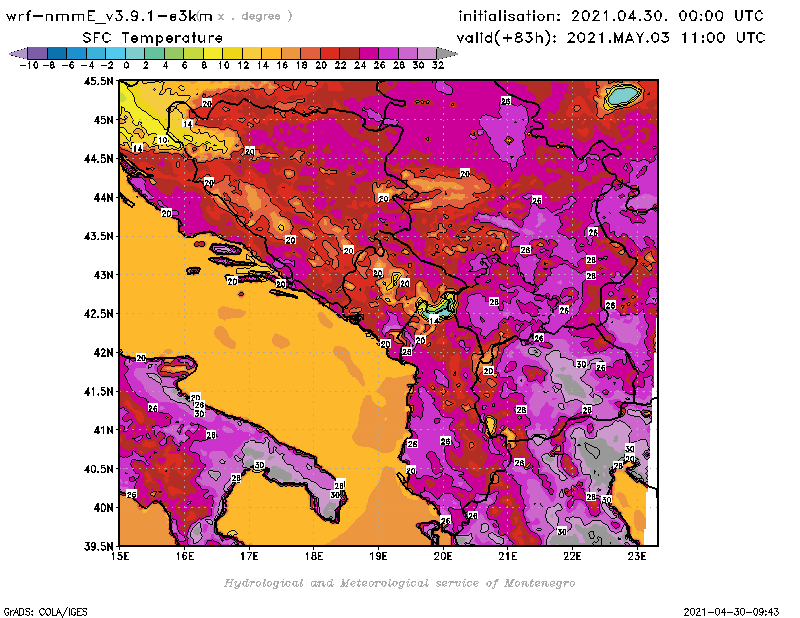Click 'Hydrological and Meteorological service of Montenegro' caption
The height and width of the screenshot is (618, 800).
coord(399,583)
